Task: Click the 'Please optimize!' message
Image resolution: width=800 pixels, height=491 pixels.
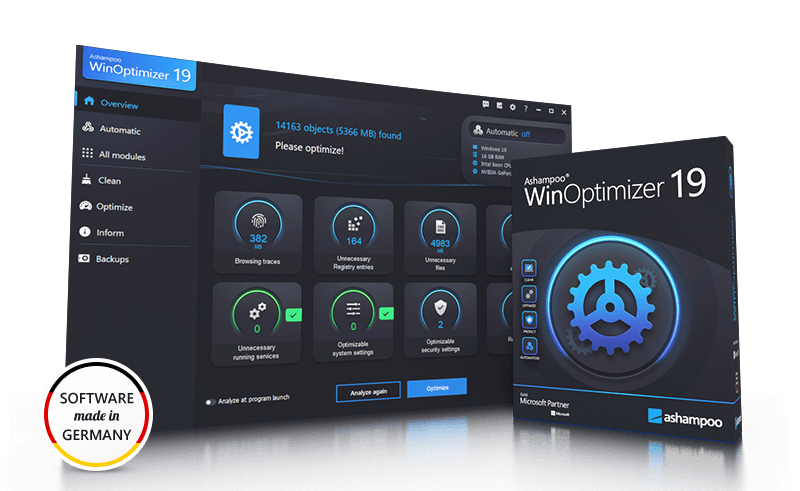Action: 309,148
